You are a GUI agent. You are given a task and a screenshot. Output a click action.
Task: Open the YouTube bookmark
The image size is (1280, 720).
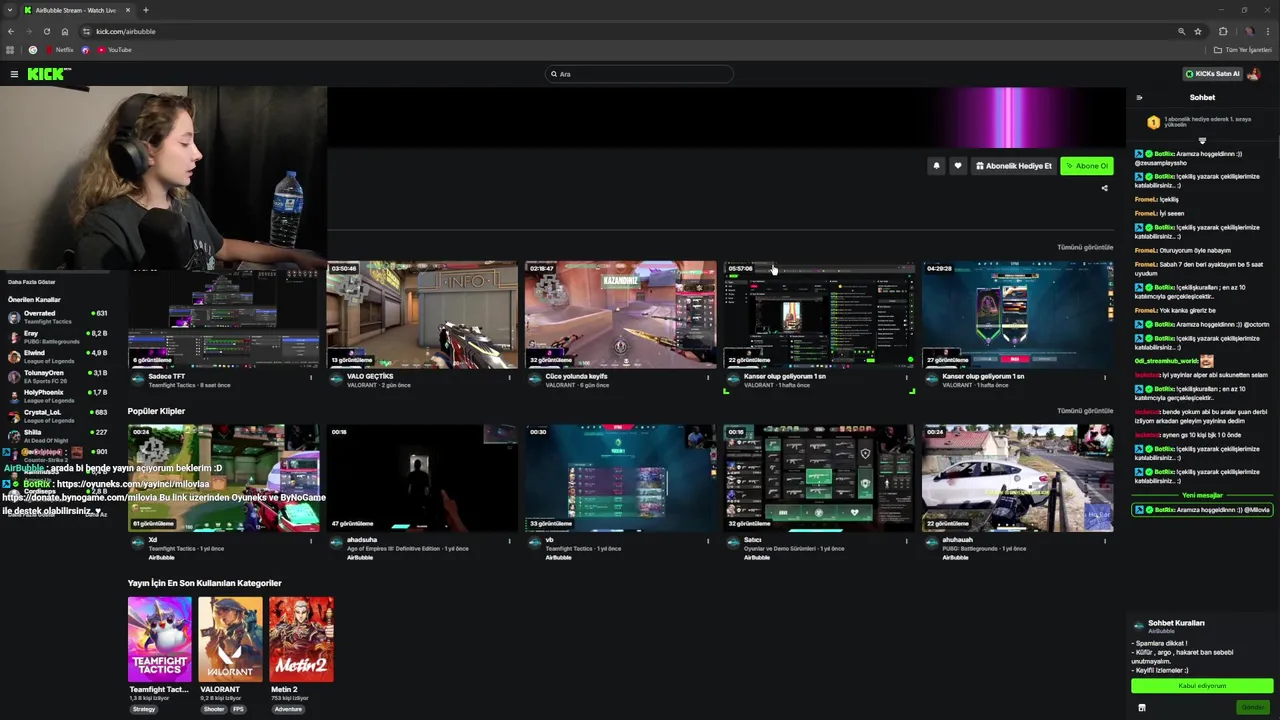coord(115,50)
